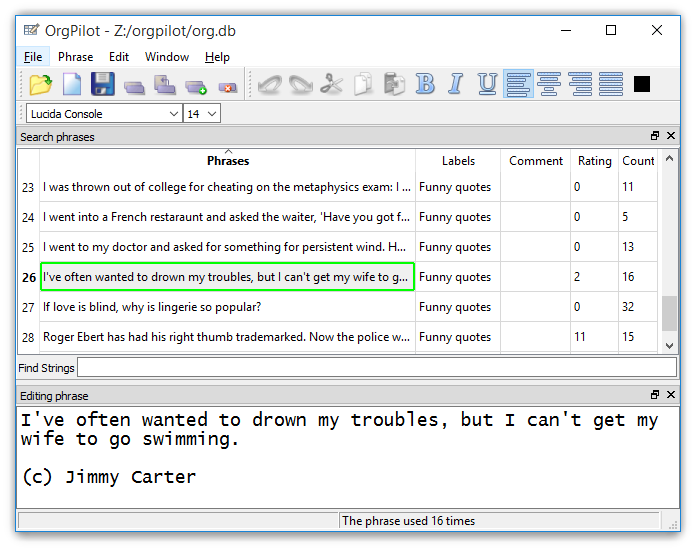This screenshot has height=550, width=700.
Task: Maximize the OrgPilot window
Action: tap(611, 30)
